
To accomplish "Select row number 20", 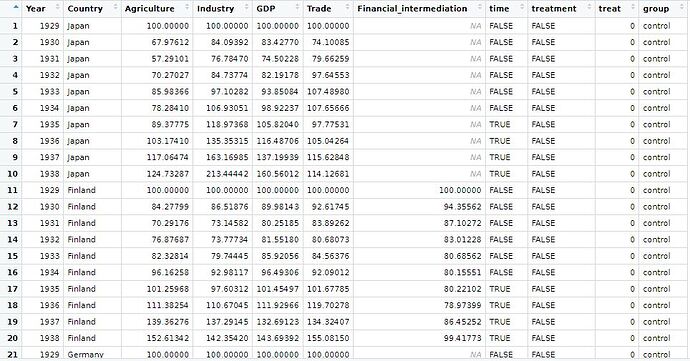I will point(13,338).
